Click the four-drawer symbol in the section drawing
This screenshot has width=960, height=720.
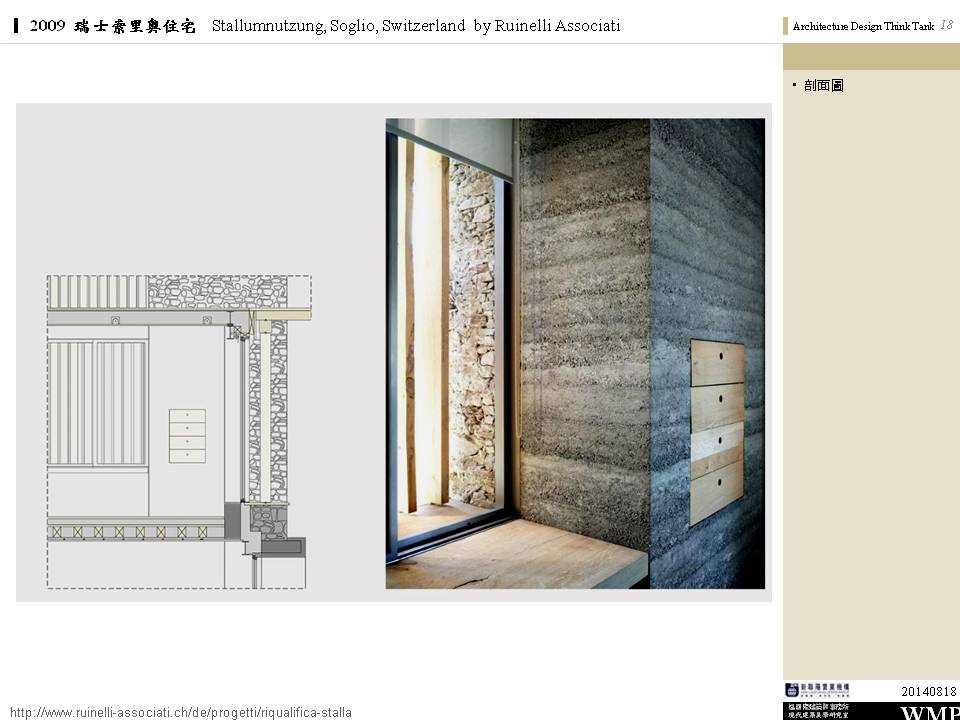pyautogui.click(x=187, y=436)
